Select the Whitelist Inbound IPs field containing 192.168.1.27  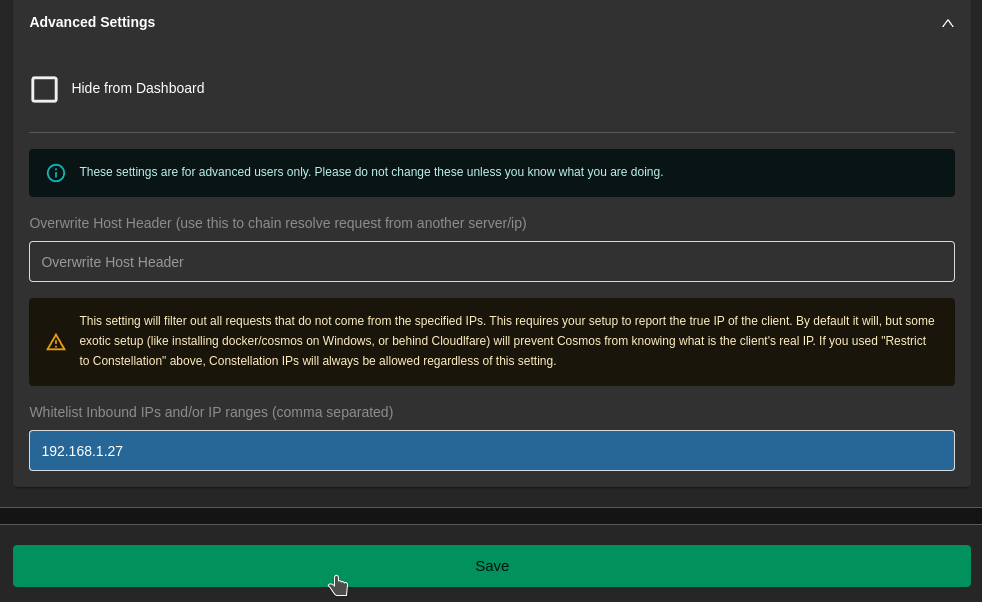coord(492,450)
